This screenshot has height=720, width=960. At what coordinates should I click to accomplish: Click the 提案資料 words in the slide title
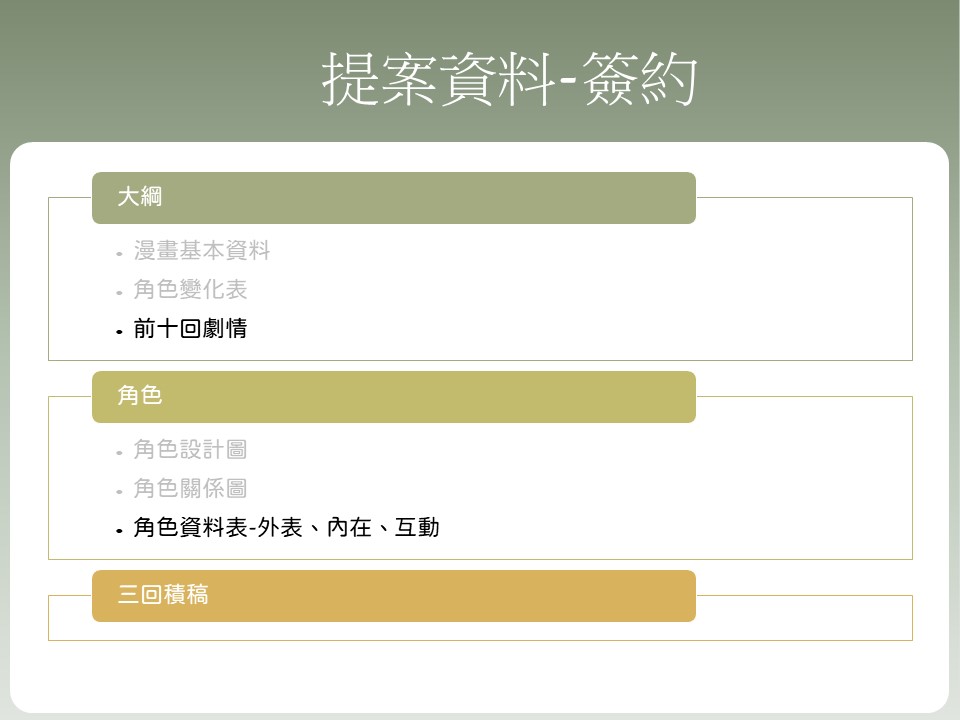point(436,79)
